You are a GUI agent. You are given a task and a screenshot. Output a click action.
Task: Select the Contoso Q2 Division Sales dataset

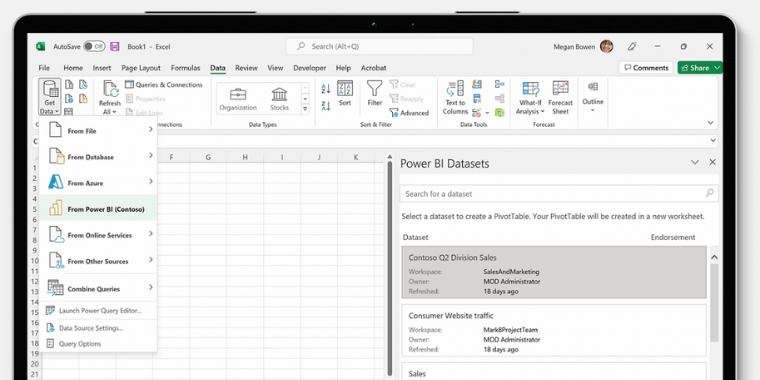click(554, 272)
